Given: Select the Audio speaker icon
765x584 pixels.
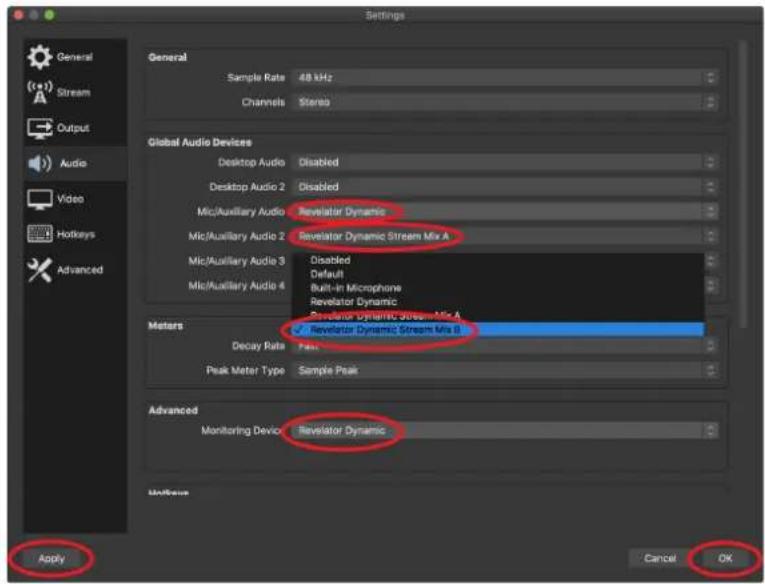Looking at the screenshot, I should (x=40, y=163).
